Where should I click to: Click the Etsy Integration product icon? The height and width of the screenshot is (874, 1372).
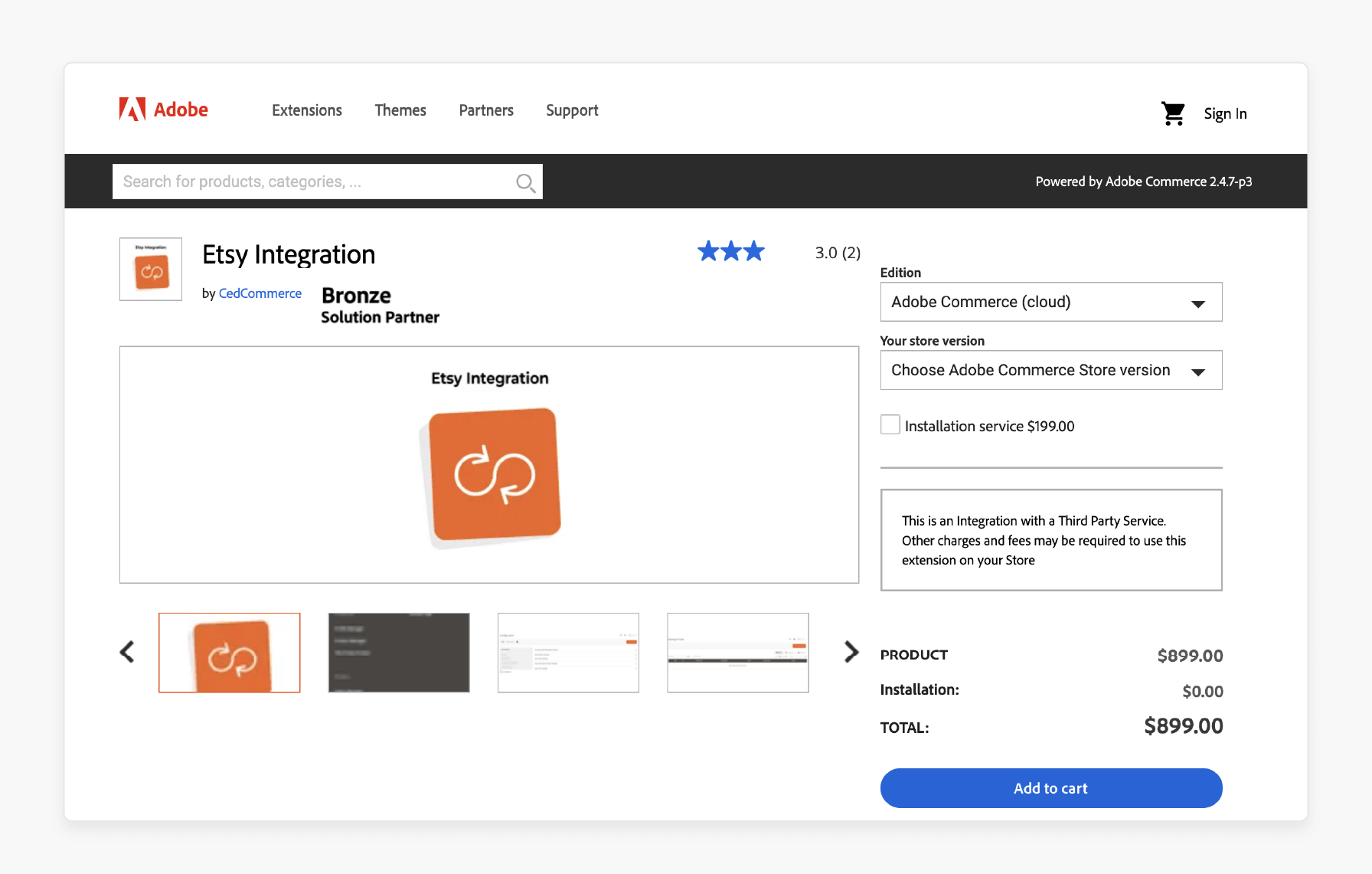tap(151, 269)
